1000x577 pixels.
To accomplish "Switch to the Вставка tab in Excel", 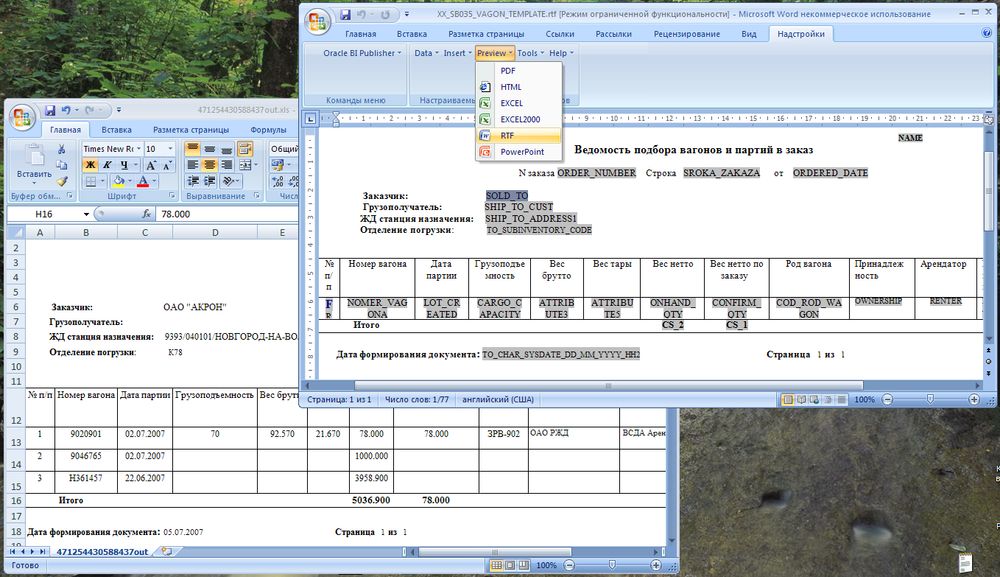I will [117, 129].
